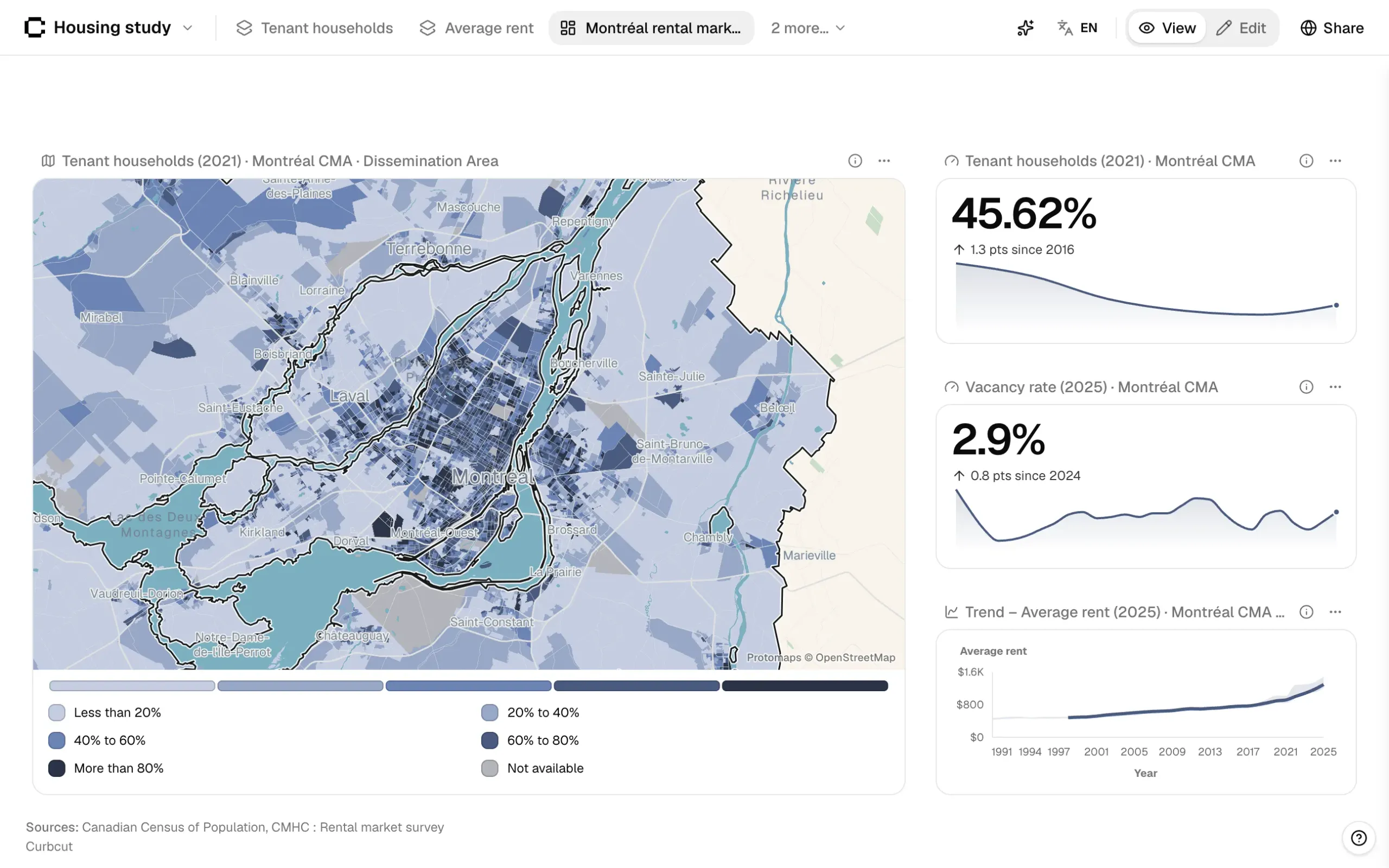Click the 45.62% tenant households value
Image resolution: width=1389 pixels, height=868 pixels.
(1024, 214)
